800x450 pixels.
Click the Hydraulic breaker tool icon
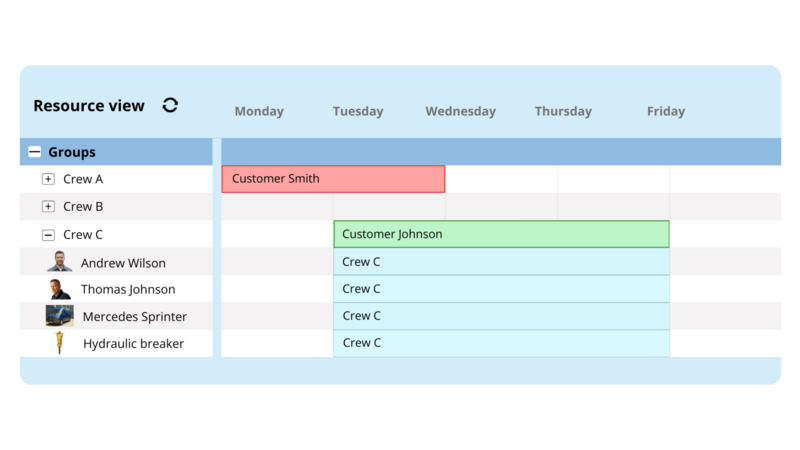(x=60, y=343)
